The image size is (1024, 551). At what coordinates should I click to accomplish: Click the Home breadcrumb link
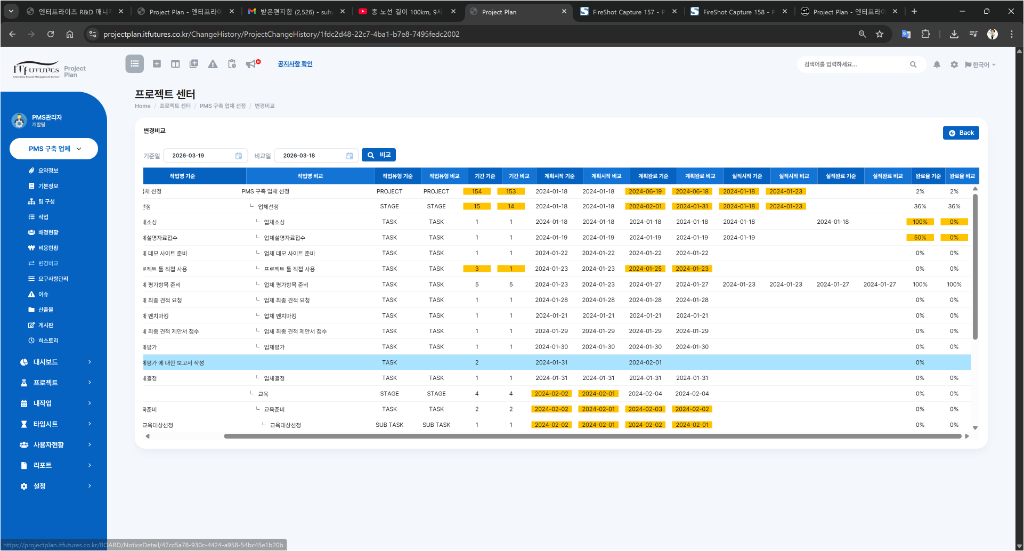pos(142,106)
